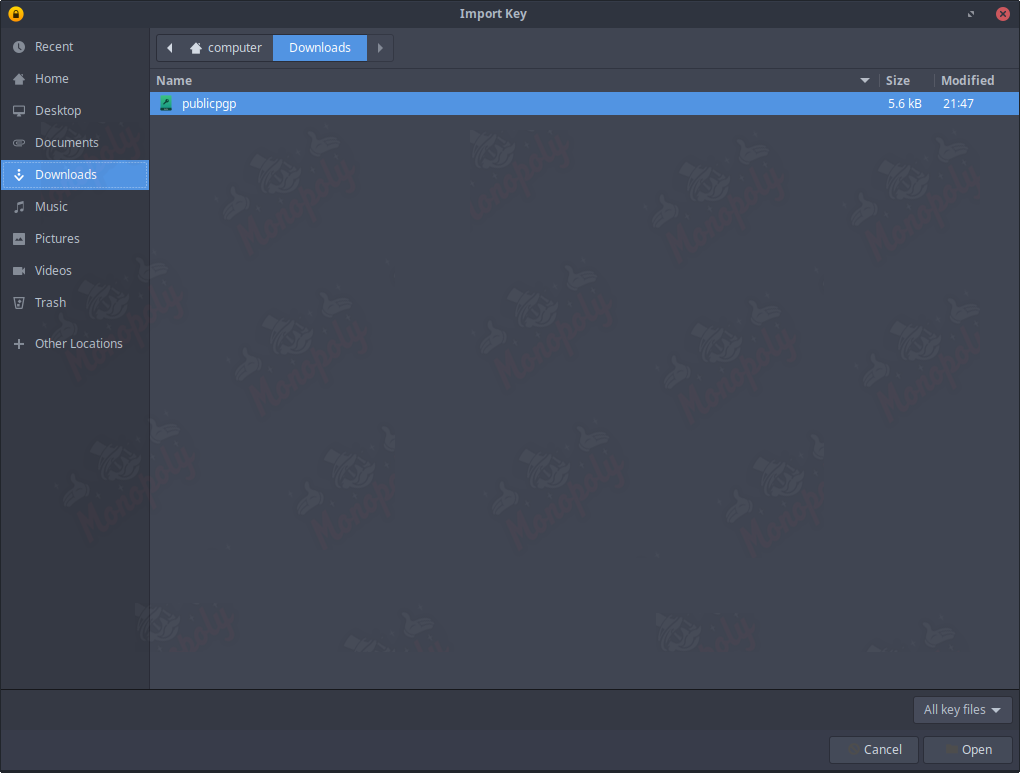1020x773 pixels.
Task: Click the Name column sort arrow
Action: coord(865,81)
